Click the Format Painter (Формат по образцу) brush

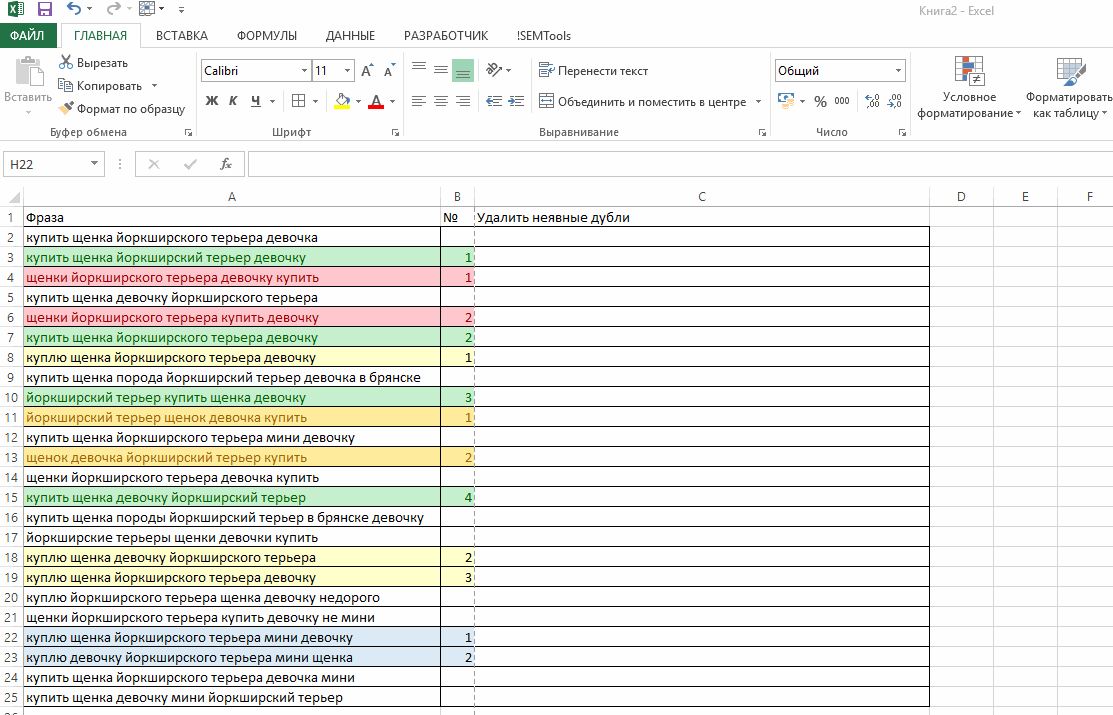point(66,109)
